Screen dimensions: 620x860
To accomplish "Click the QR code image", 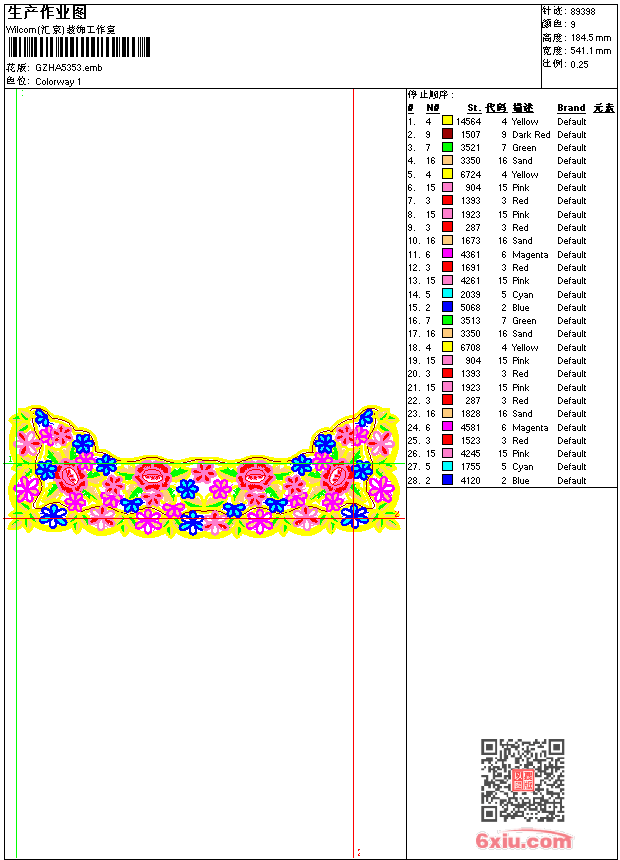I will coord(523,779).
